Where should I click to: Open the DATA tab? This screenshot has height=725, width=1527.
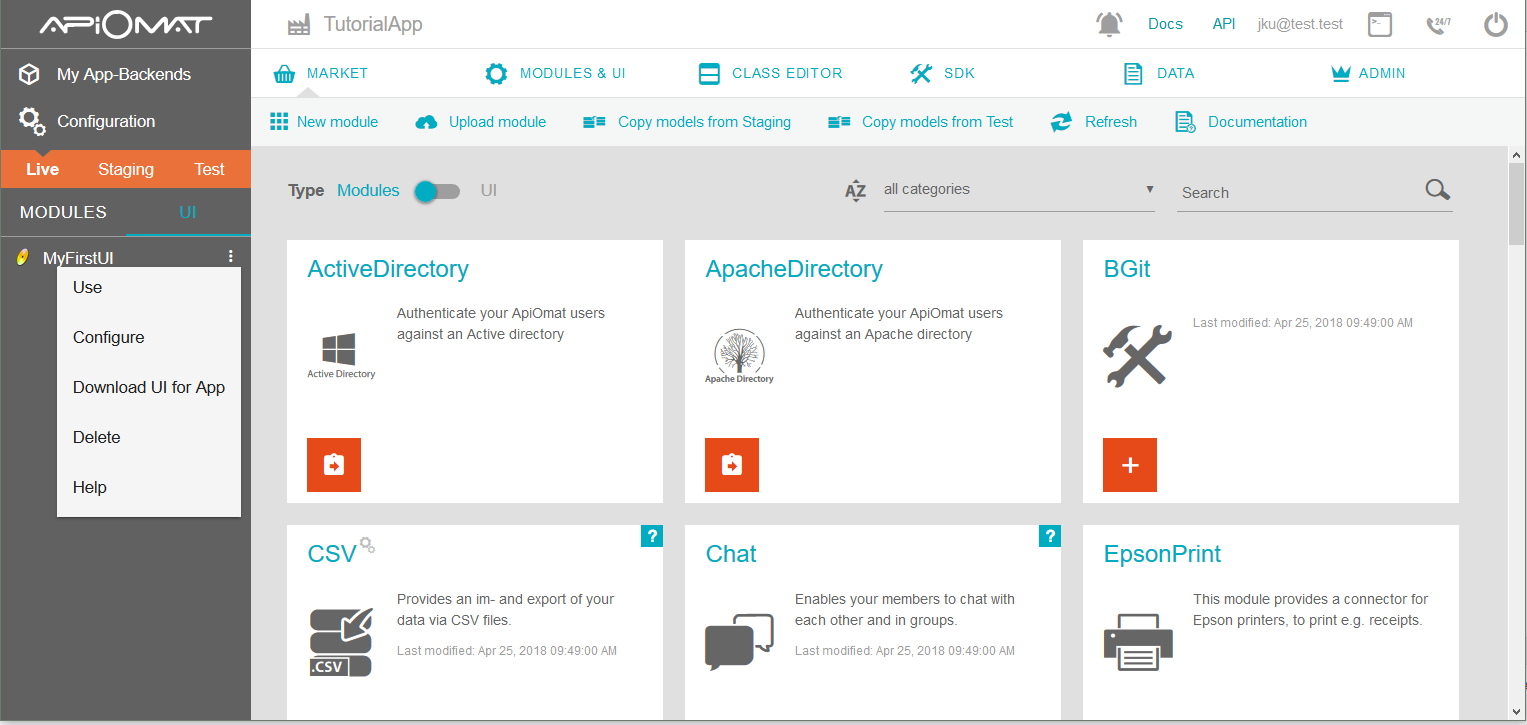point(1158,73)
